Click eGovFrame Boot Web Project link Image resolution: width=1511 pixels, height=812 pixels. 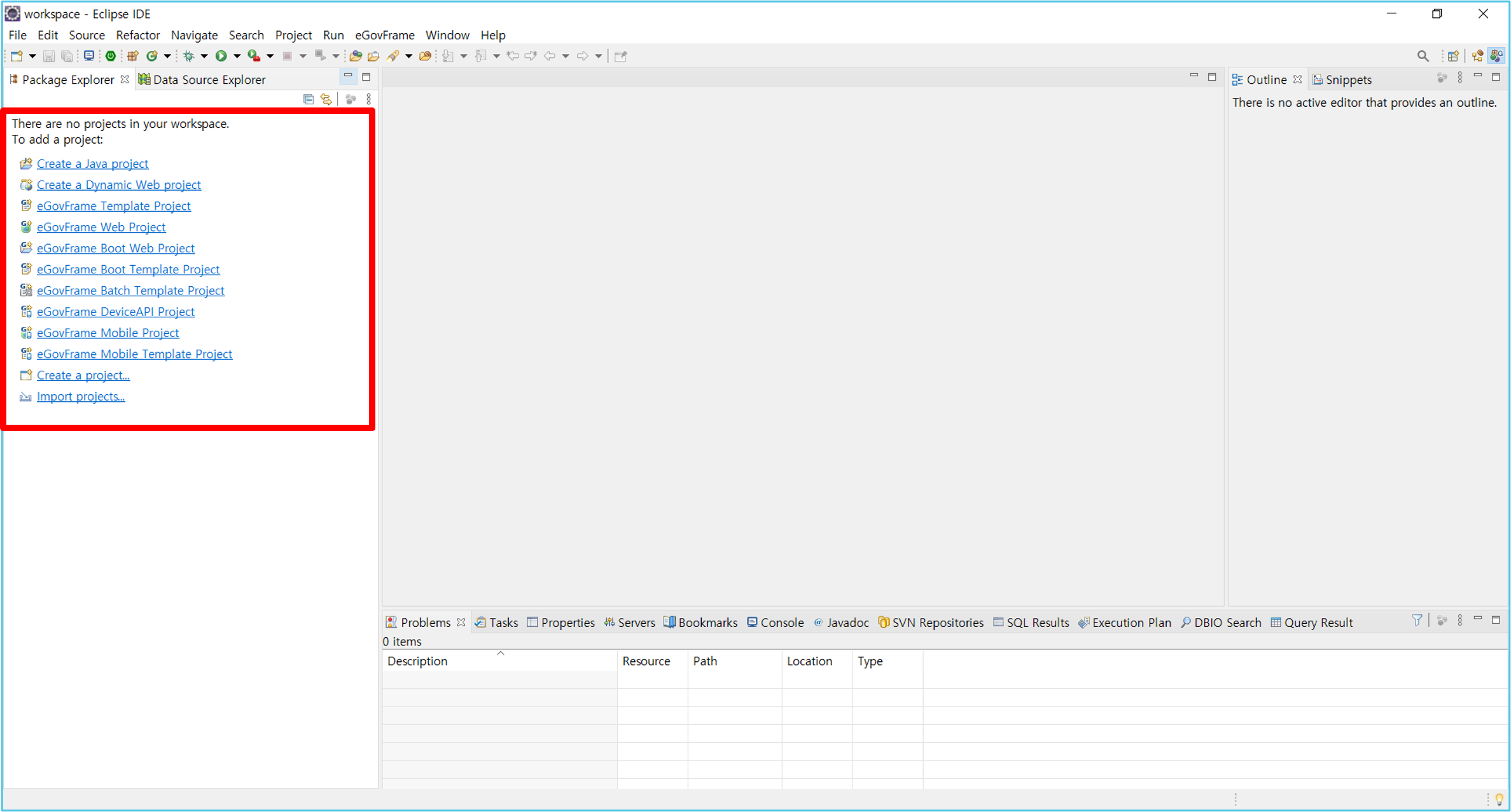pyautogui.click(x=115, y=248)
